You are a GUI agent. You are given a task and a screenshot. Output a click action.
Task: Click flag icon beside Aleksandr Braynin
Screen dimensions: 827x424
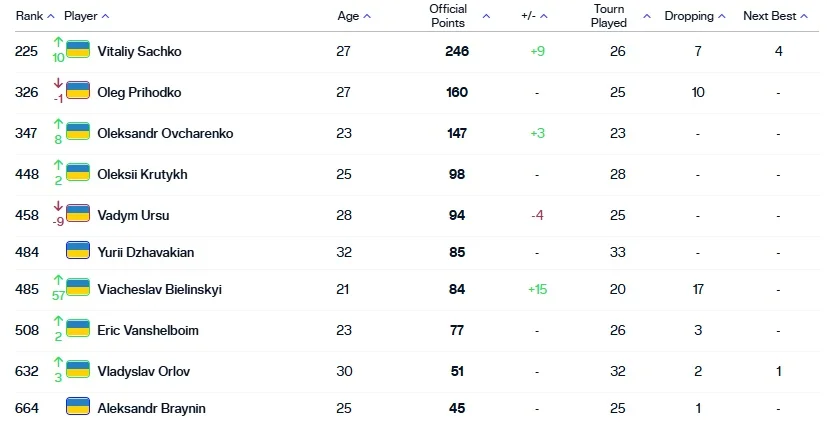(78, 406)
